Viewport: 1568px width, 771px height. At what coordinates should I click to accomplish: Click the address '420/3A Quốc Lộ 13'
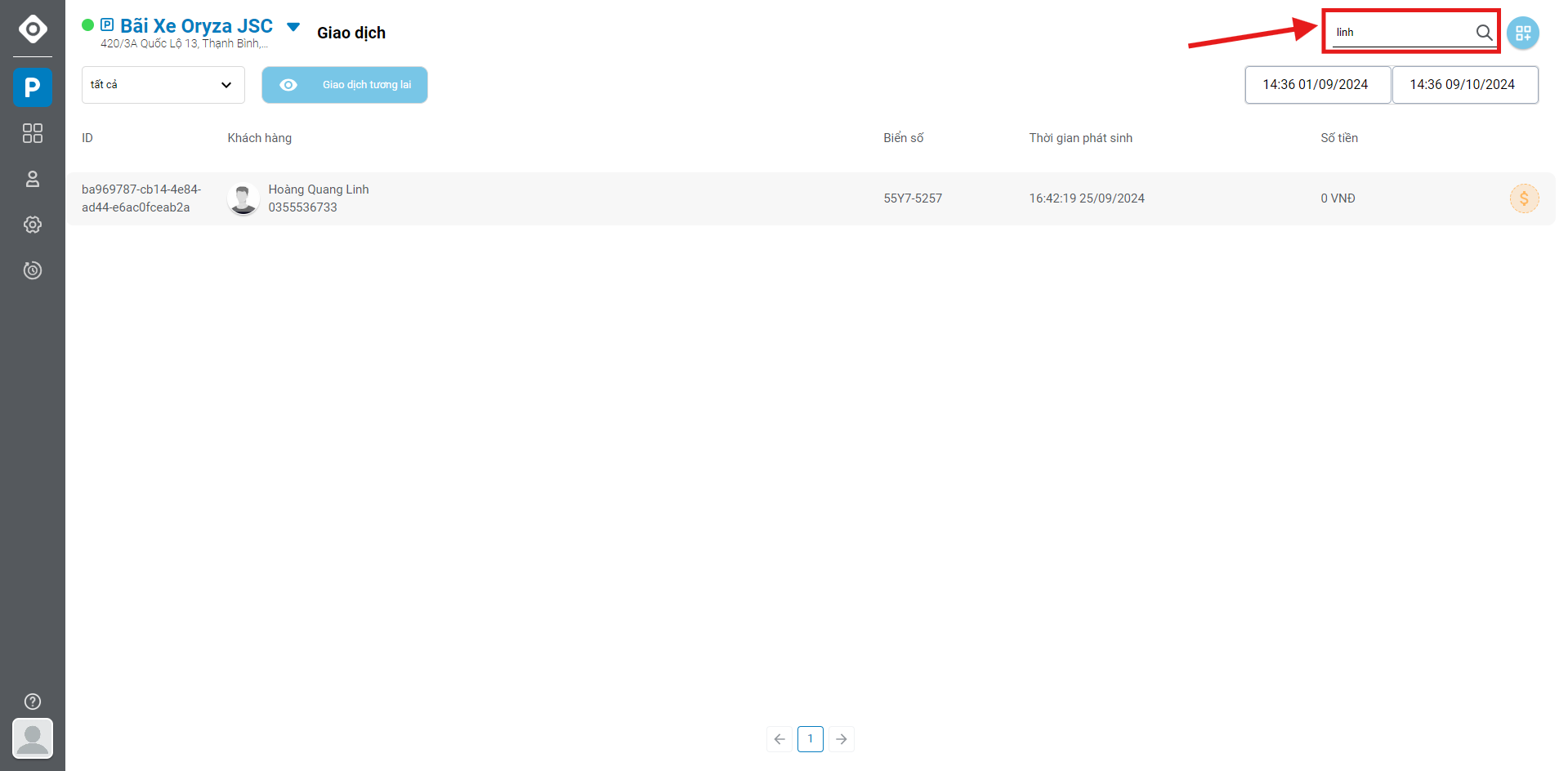click(x=184, y=44)
